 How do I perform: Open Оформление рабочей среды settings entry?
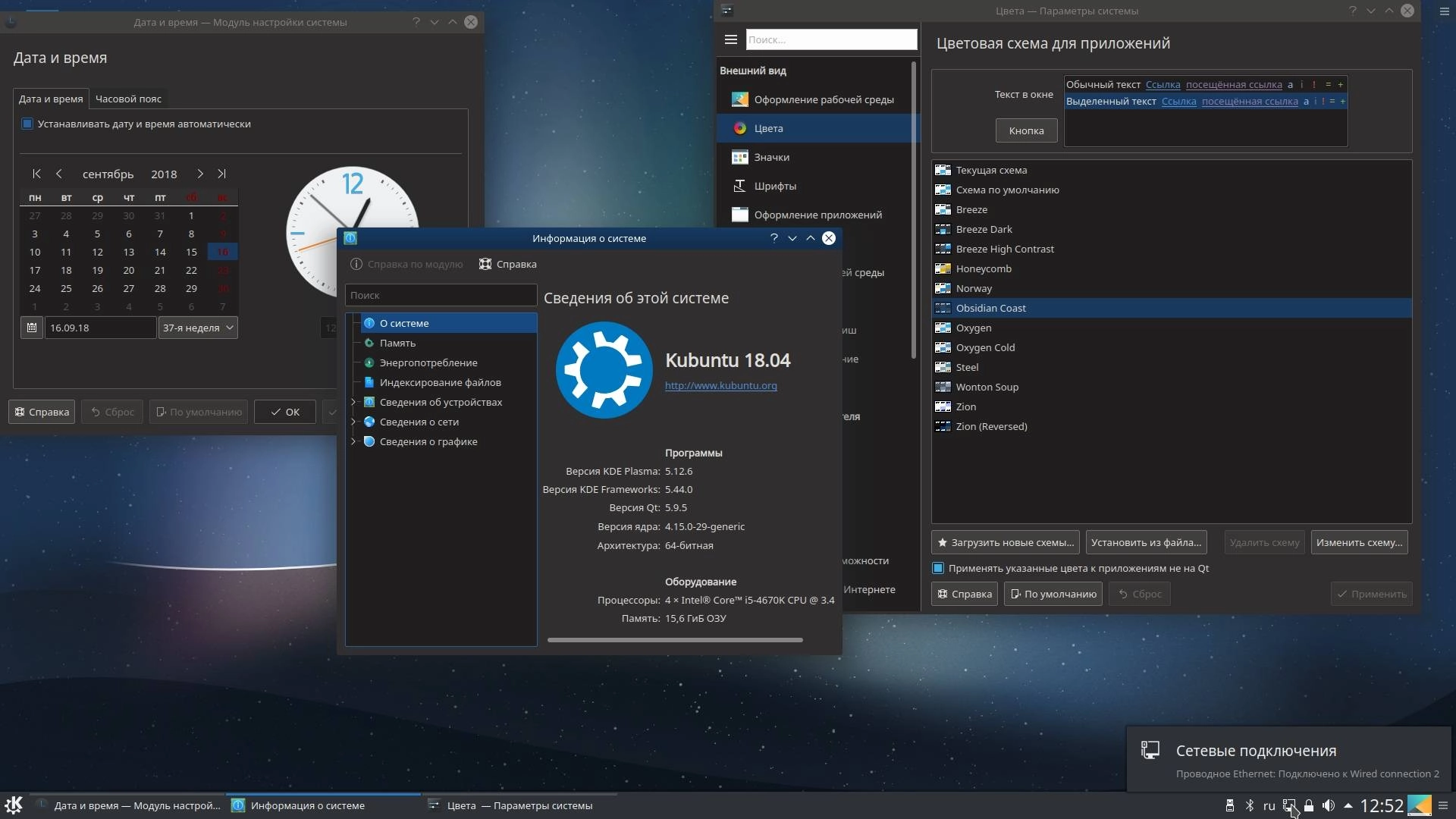[x=817, y=99]
